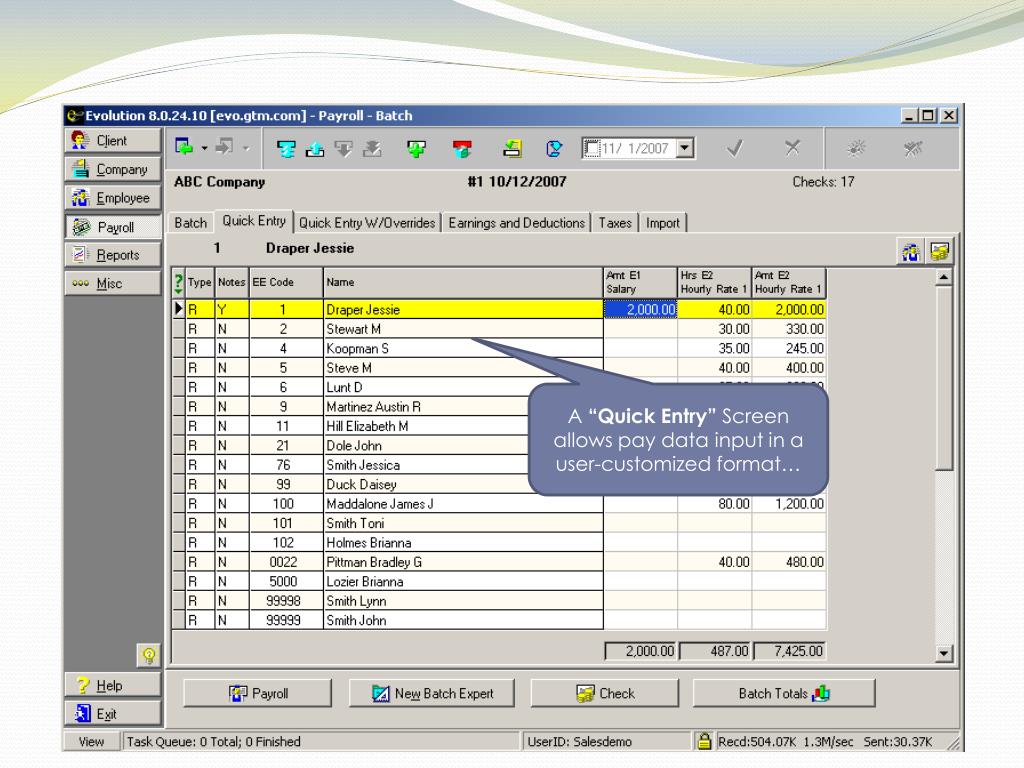Viewport: 1024px width, 768px height.
Task: Click the employee people icon above the grid
Action: coord(911,251)
